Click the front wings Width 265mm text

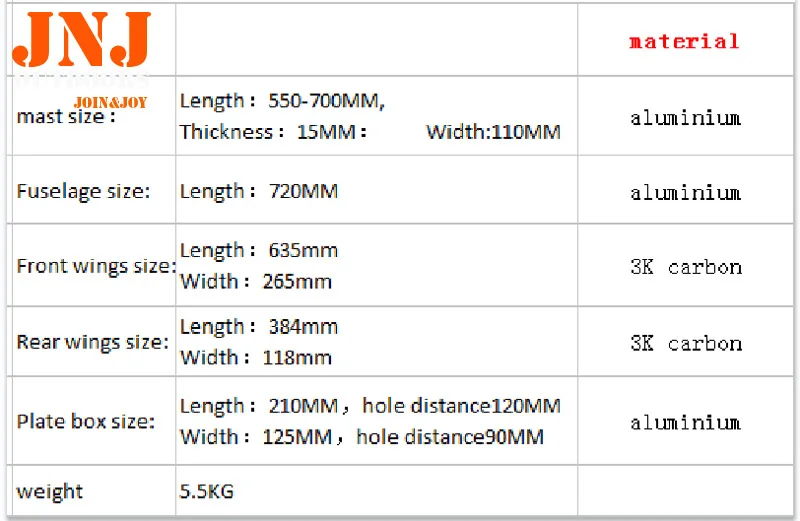[255, 281]
